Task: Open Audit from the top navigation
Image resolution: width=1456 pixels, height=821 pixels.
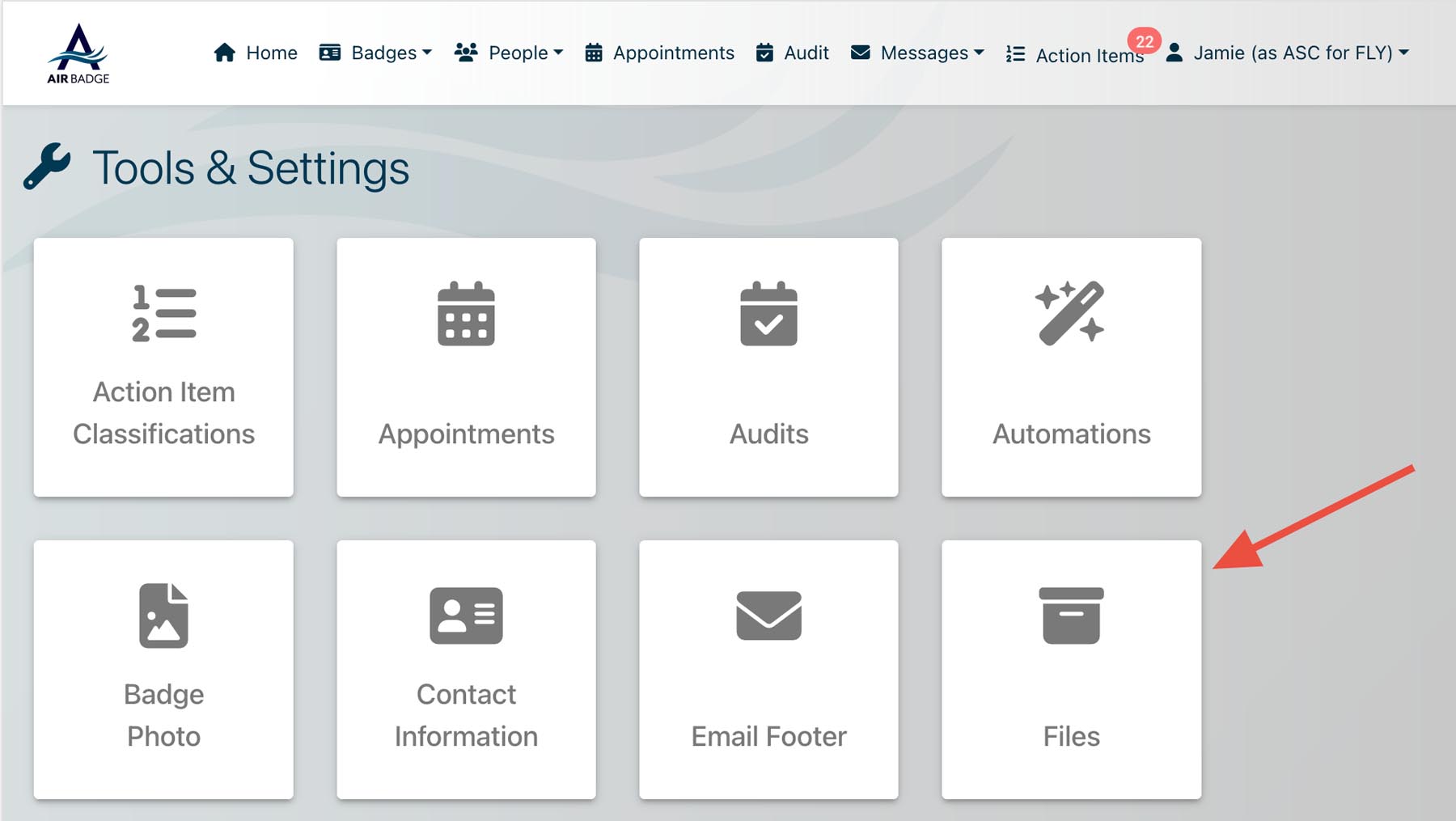Action: (793, 53)
